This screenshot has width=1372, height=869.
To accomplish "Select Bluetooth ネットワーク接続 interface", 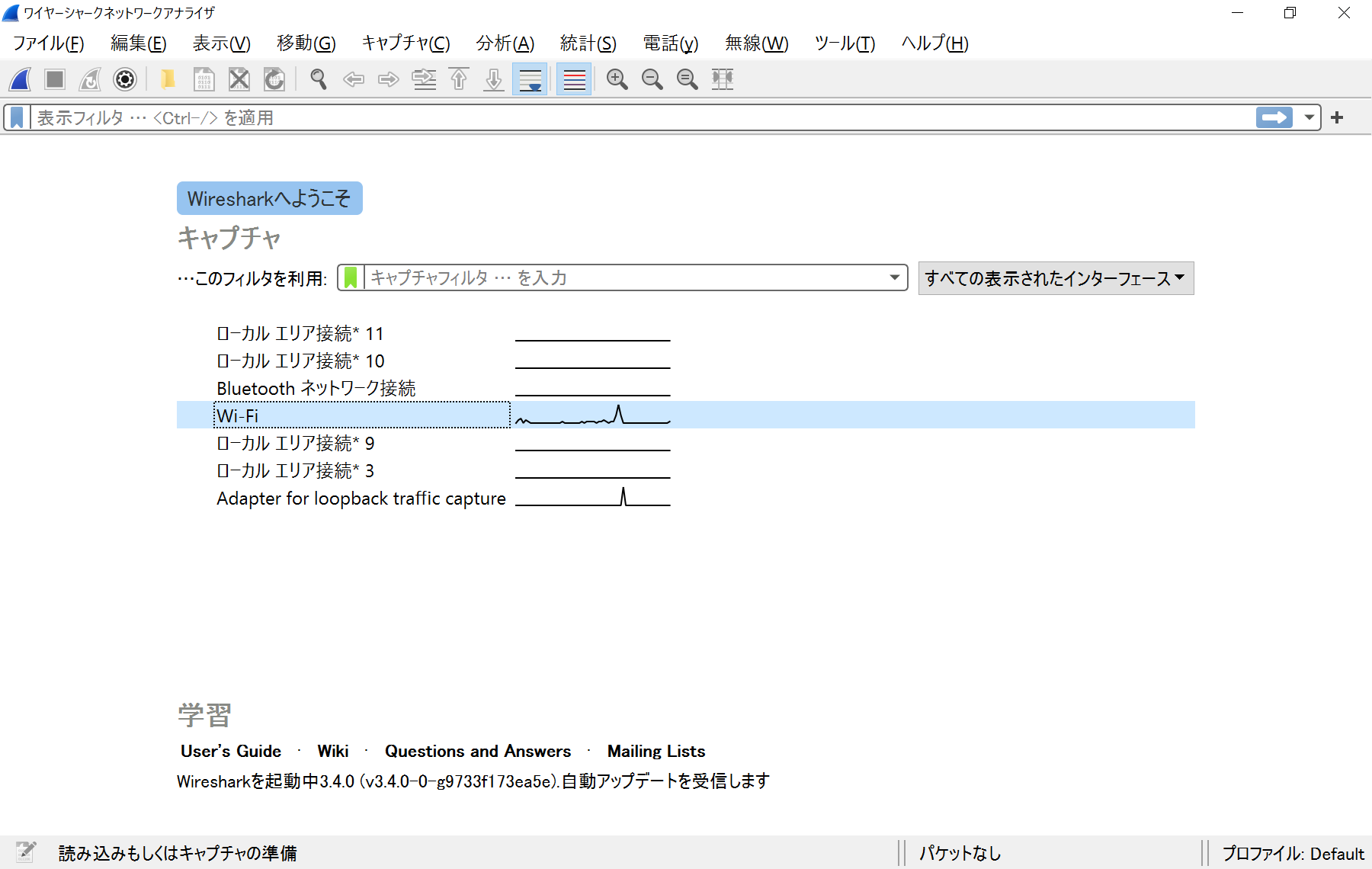I will pos(686,388).
